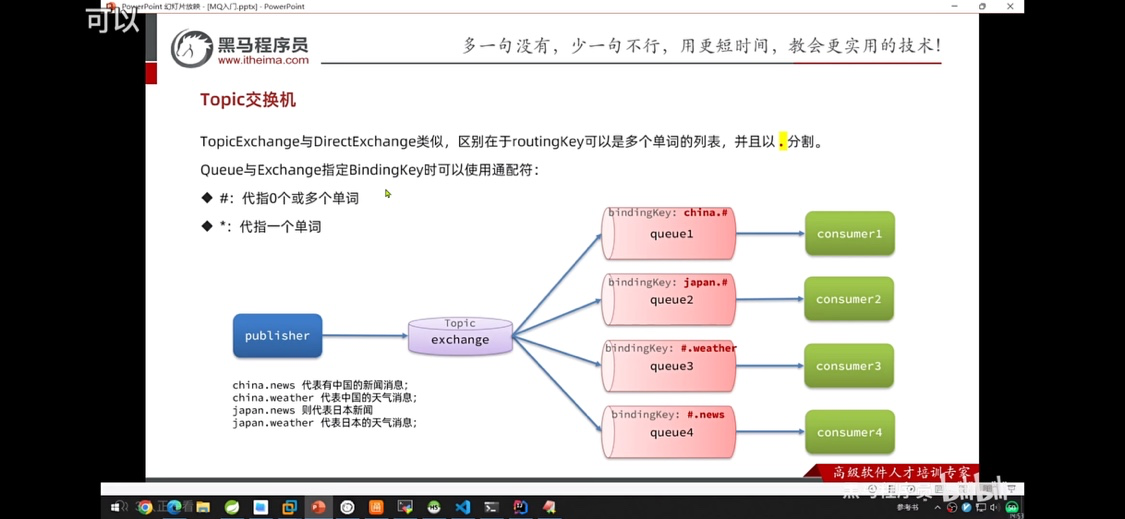Launch Visual Studio Code from the taskbar

[x=463, y=507]
